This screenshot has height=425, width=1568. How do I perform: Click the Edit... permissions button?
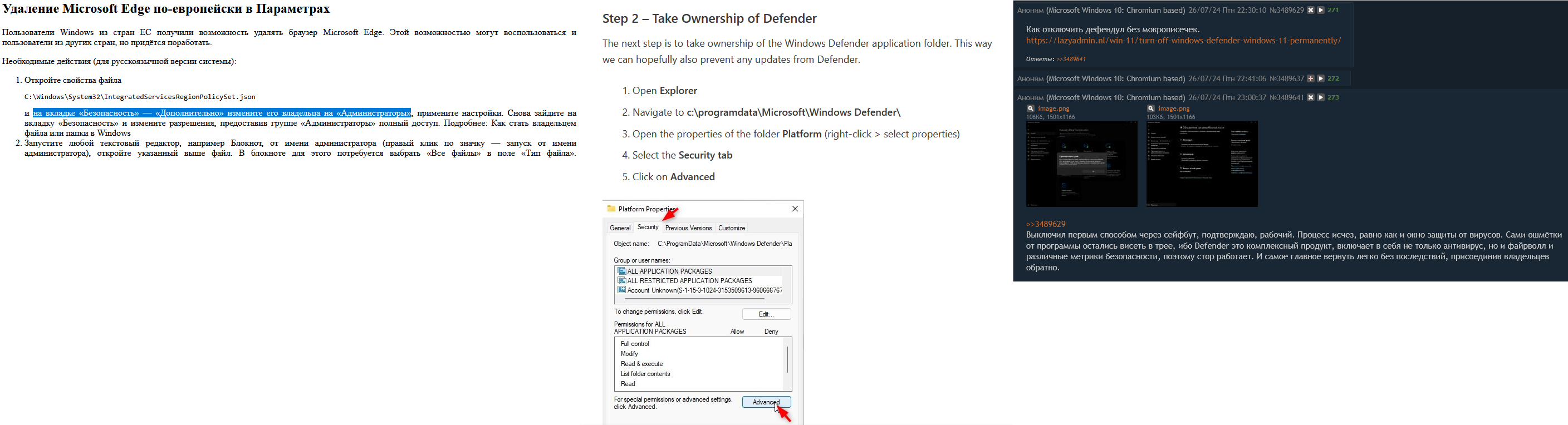(x=766, y=314)
